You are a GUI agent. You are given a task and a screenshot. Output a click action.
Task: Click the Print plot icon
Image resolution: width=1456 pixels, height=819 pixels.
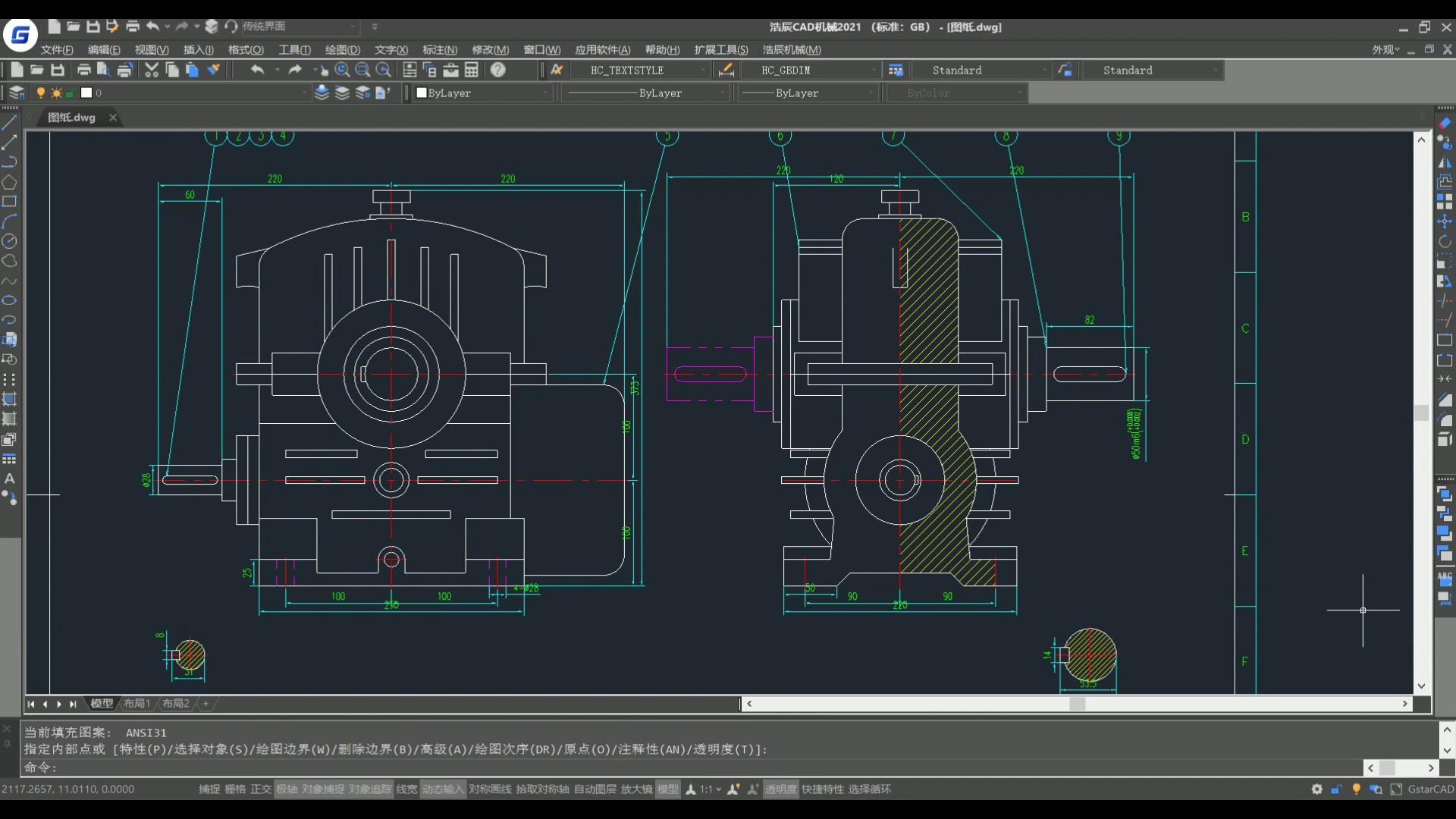[83, 70]
